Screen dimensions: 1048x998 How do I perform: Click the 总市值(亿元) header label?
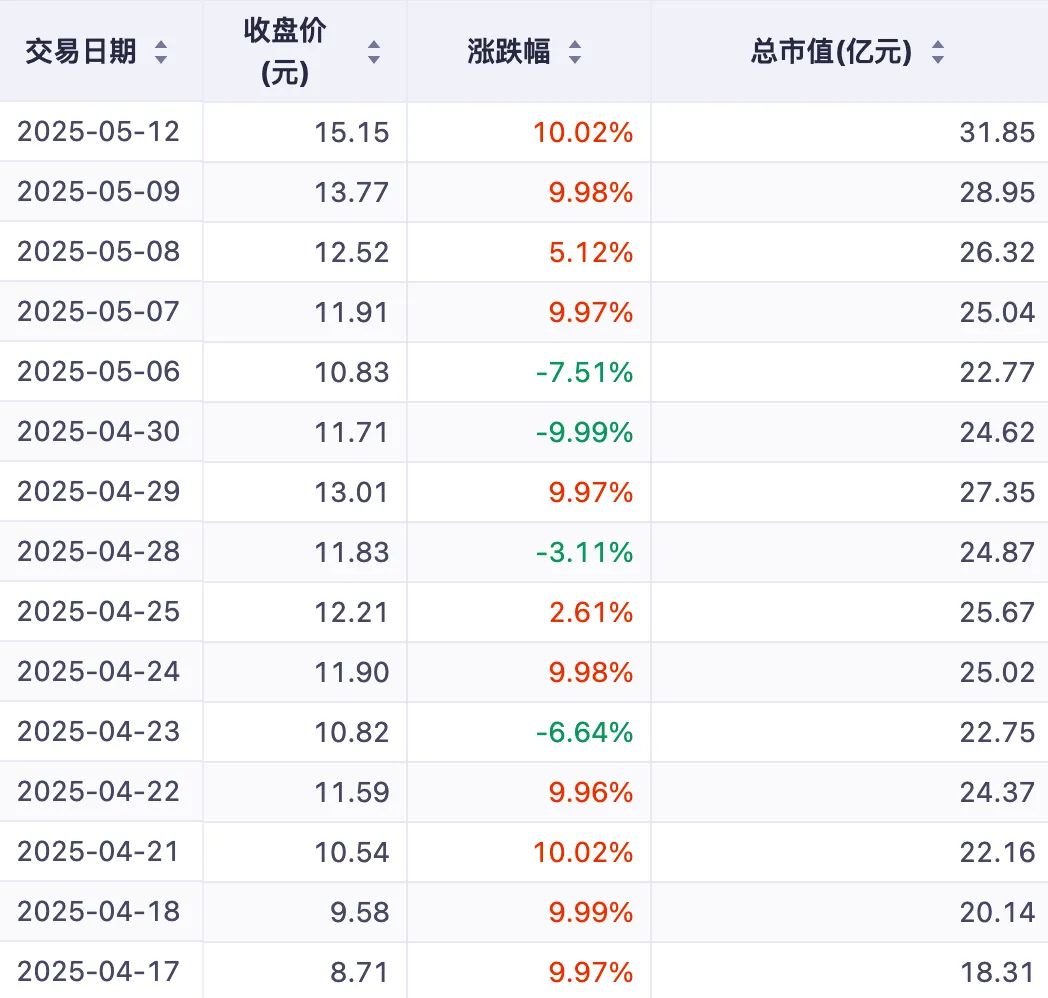(x=831, y=52)
